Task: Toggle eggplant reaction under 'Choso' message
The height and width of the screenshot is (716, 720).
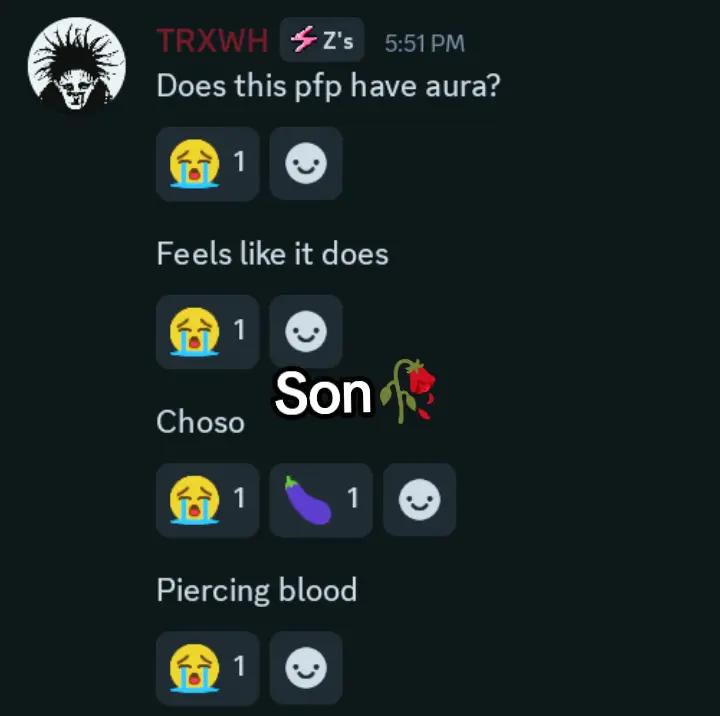Action: click(321, 500)
